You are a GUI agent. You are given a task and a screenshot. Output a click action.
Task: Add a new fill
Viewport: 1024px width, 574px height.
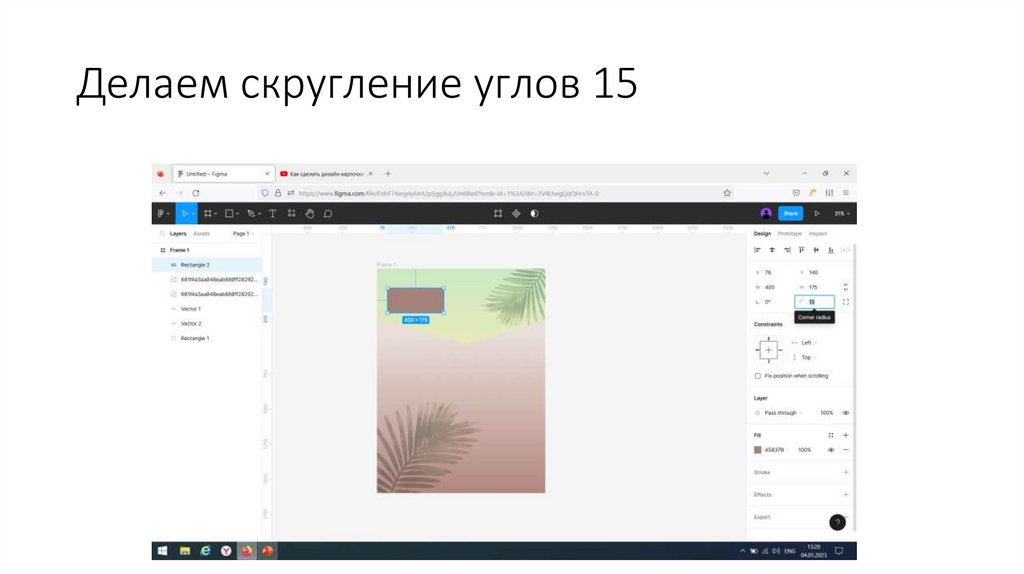[846, 435]
